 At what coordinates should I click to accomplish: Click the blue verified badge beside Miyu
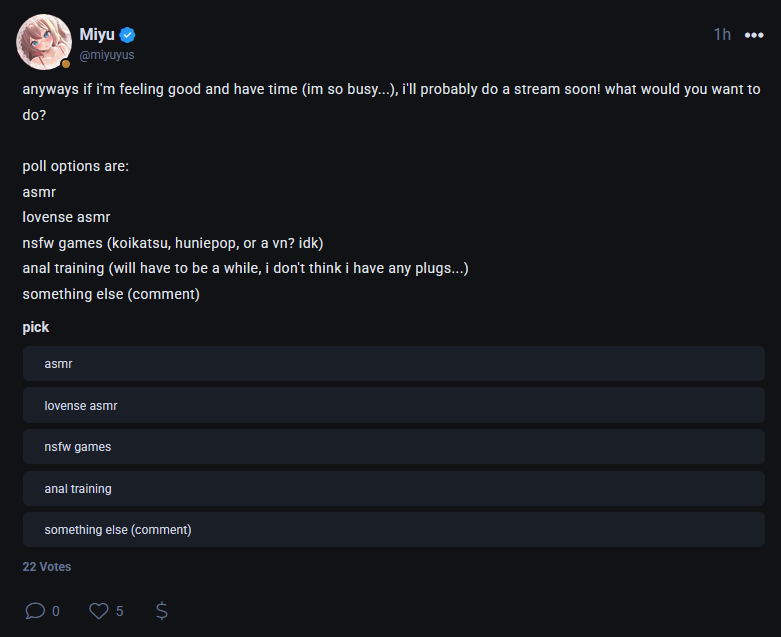[x=128, y=35]
